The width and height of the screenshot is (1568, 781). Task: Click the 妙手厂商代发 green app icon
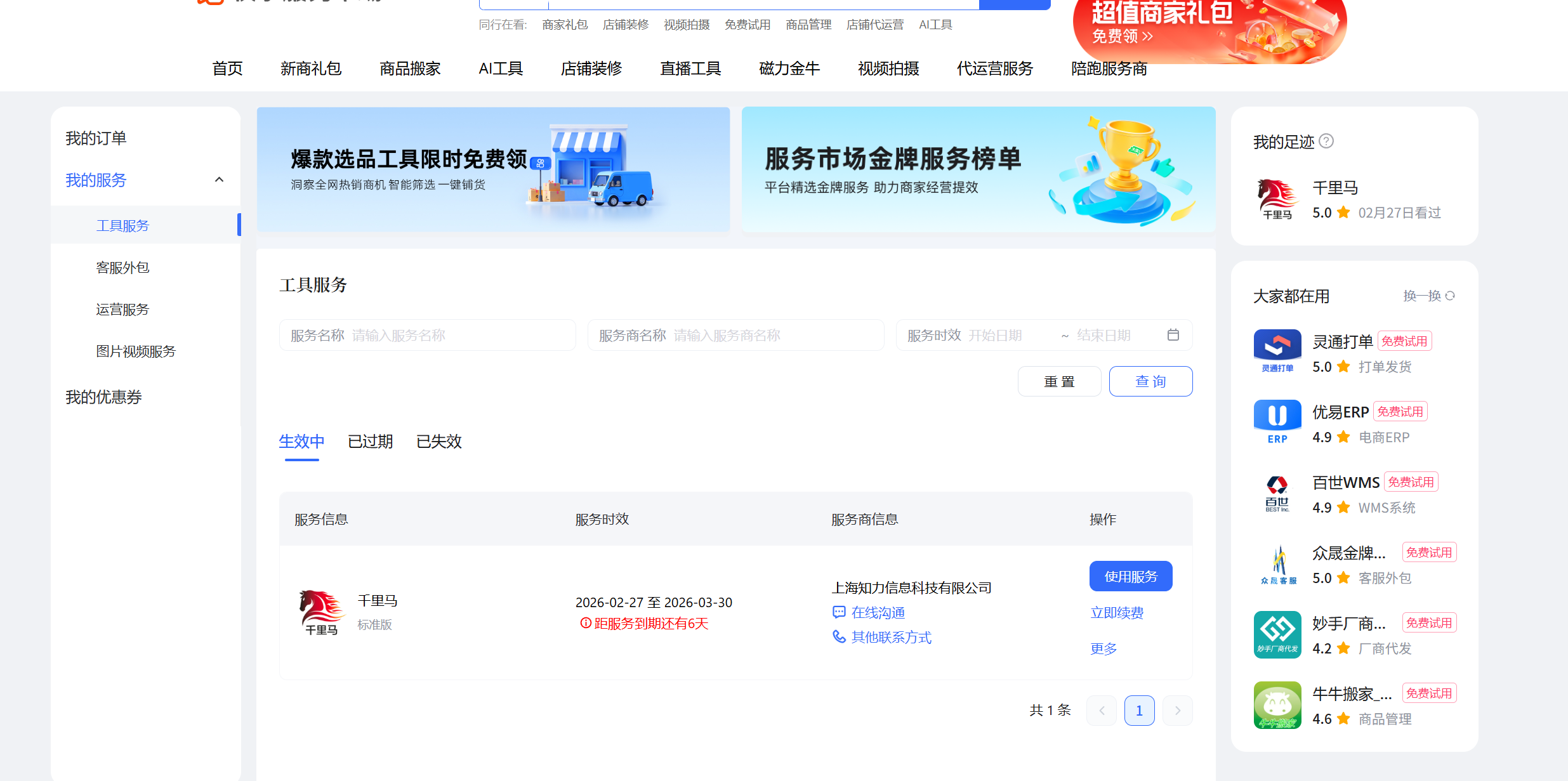click(1277, 634)
